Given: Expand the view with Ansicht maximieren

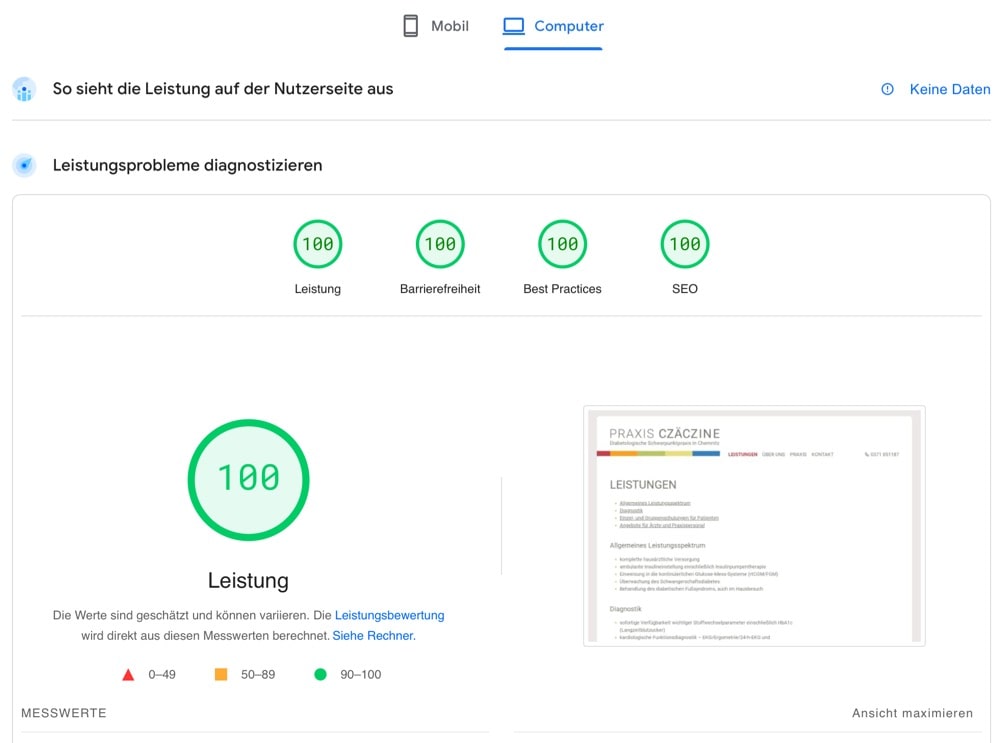Looking at the screenshot, I should [912, 713].
